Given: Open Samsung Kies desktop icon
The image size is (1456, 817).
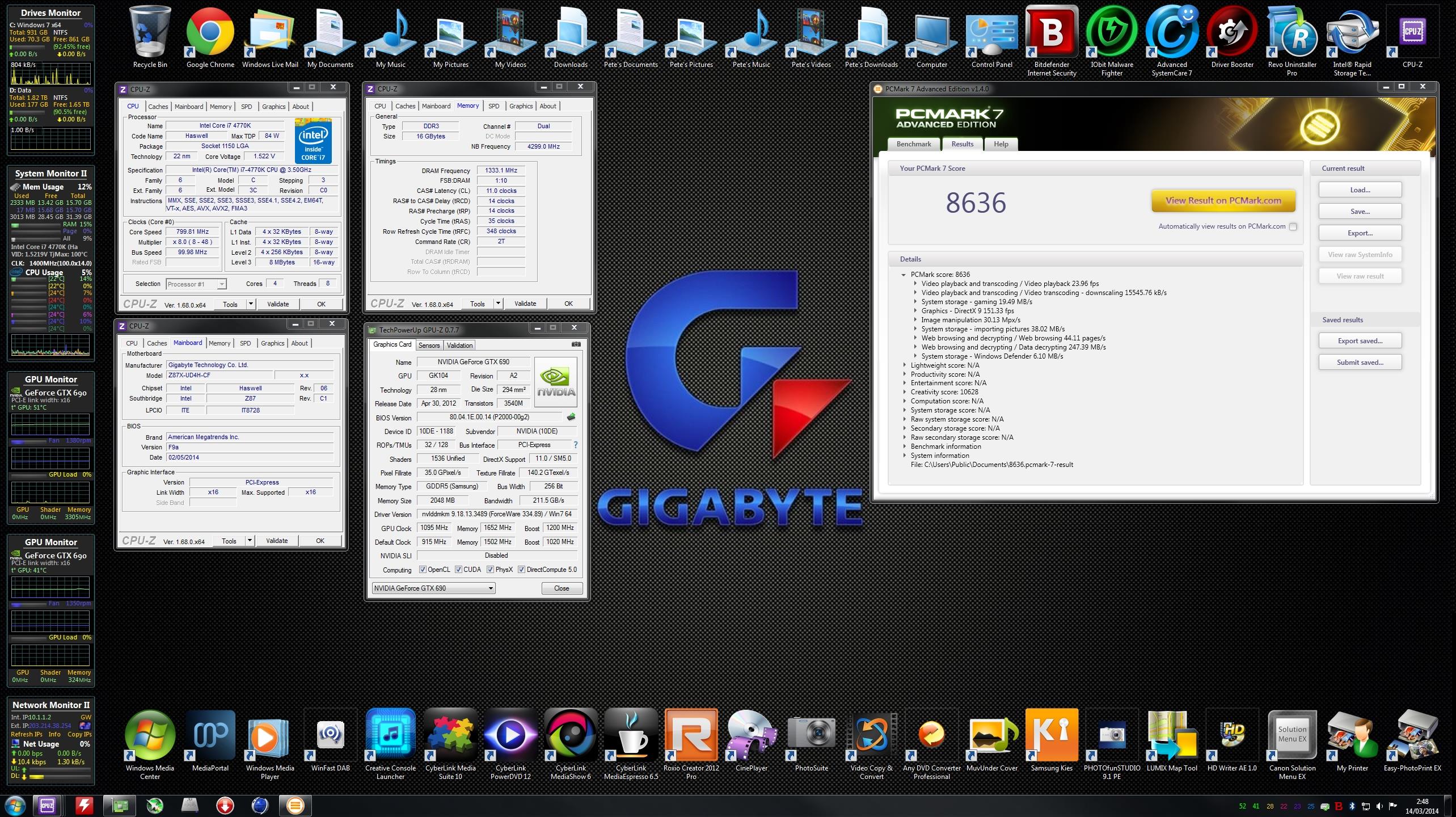Looking at the screenshot, I should click(x=1052, y=740).
